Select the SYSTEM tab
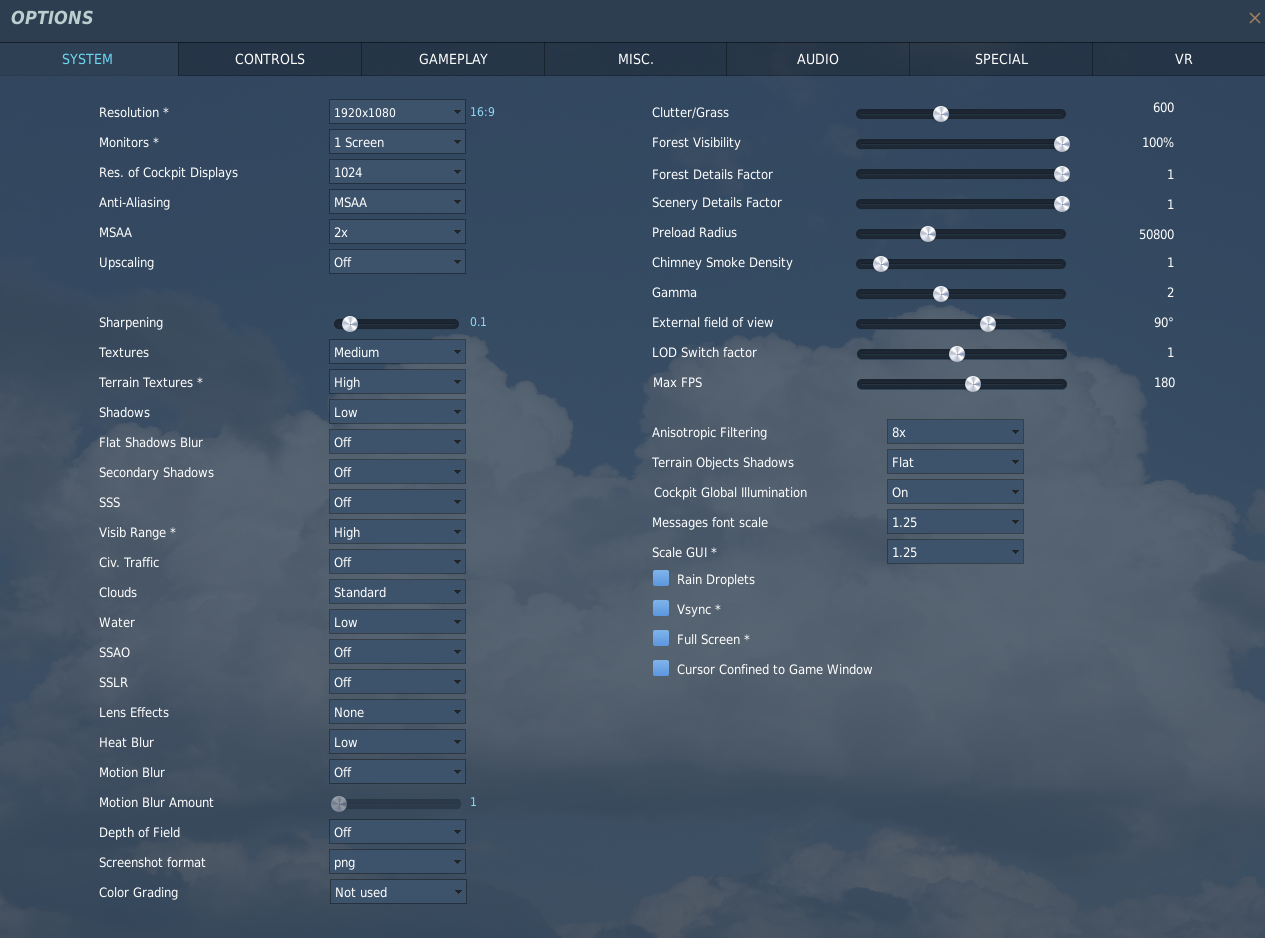The width and height of the screenshot is (1265, 938). pos(88,59)
